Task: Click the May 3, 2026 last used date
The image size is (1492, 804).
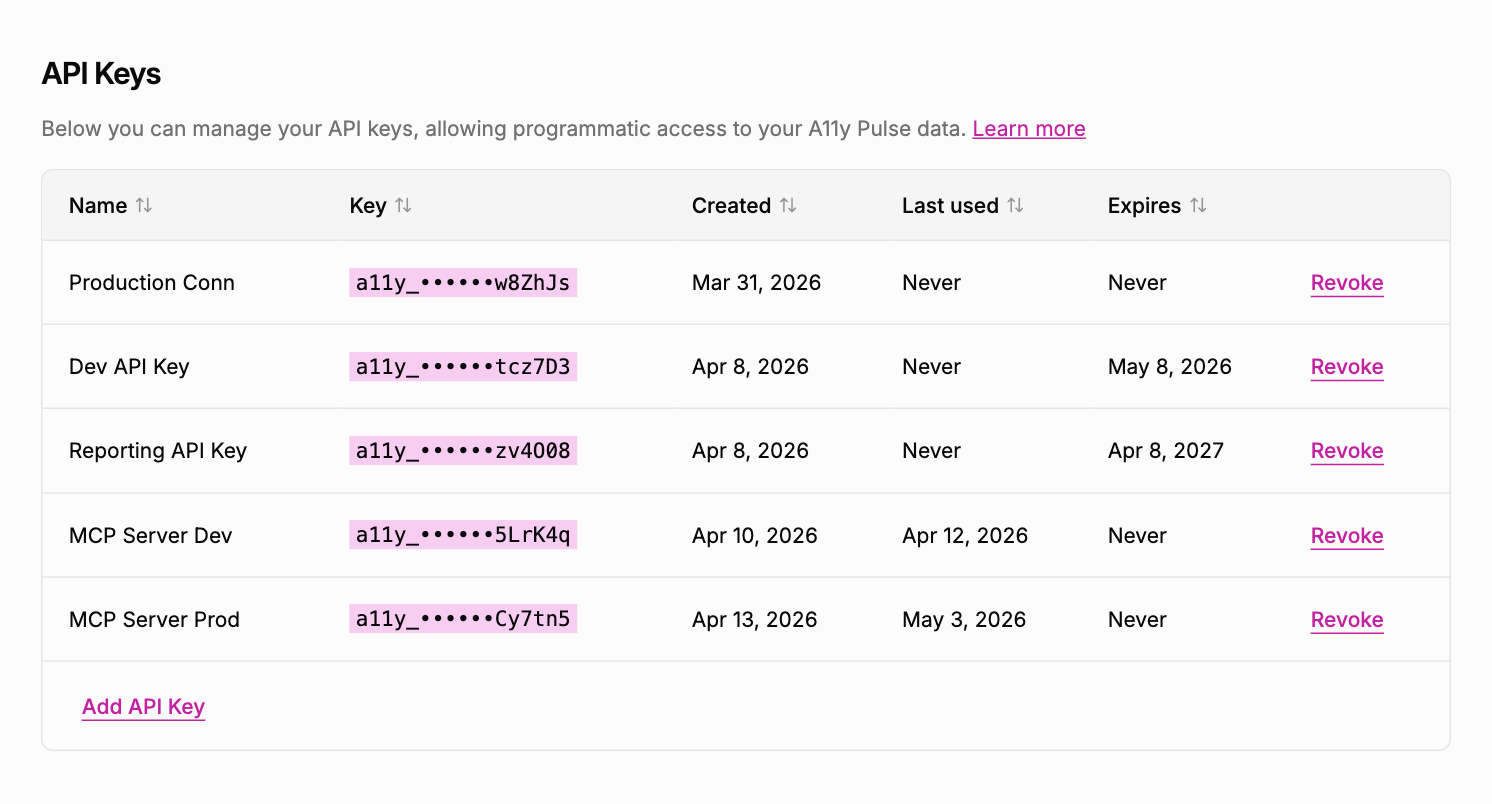Action: (964, 620)
